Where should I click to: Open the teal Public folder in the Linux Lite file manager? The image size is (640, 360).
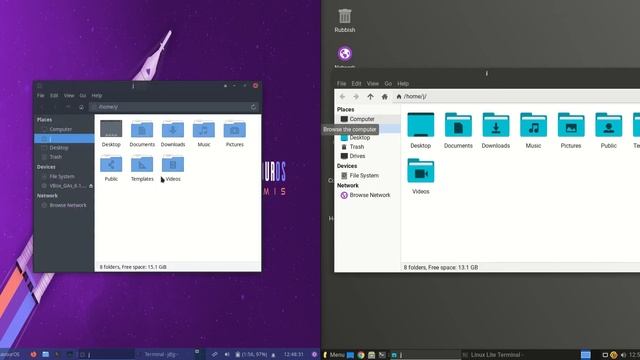tap(608, 125)
